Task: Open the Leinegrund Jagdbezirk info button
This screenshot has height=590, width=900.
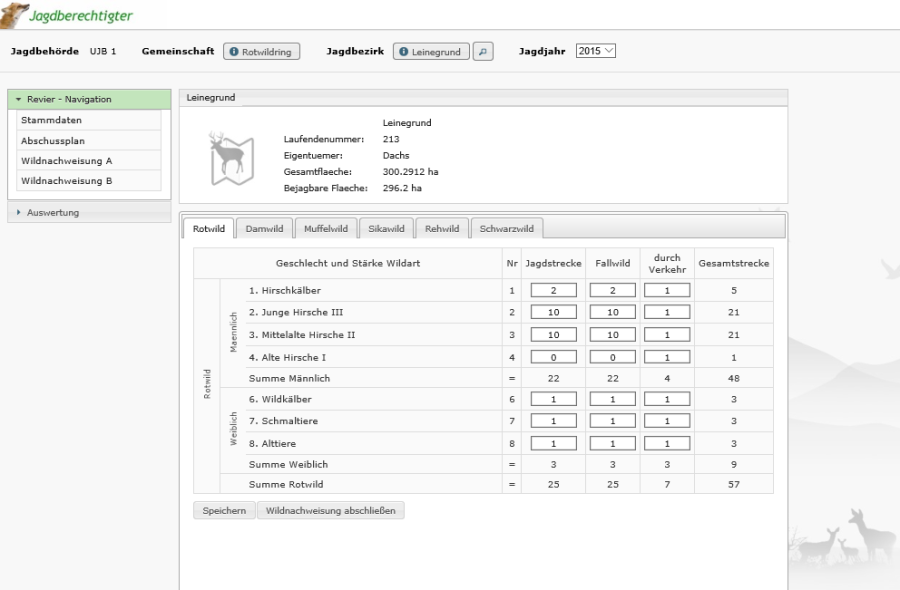Action: click(x=431, y=51)
